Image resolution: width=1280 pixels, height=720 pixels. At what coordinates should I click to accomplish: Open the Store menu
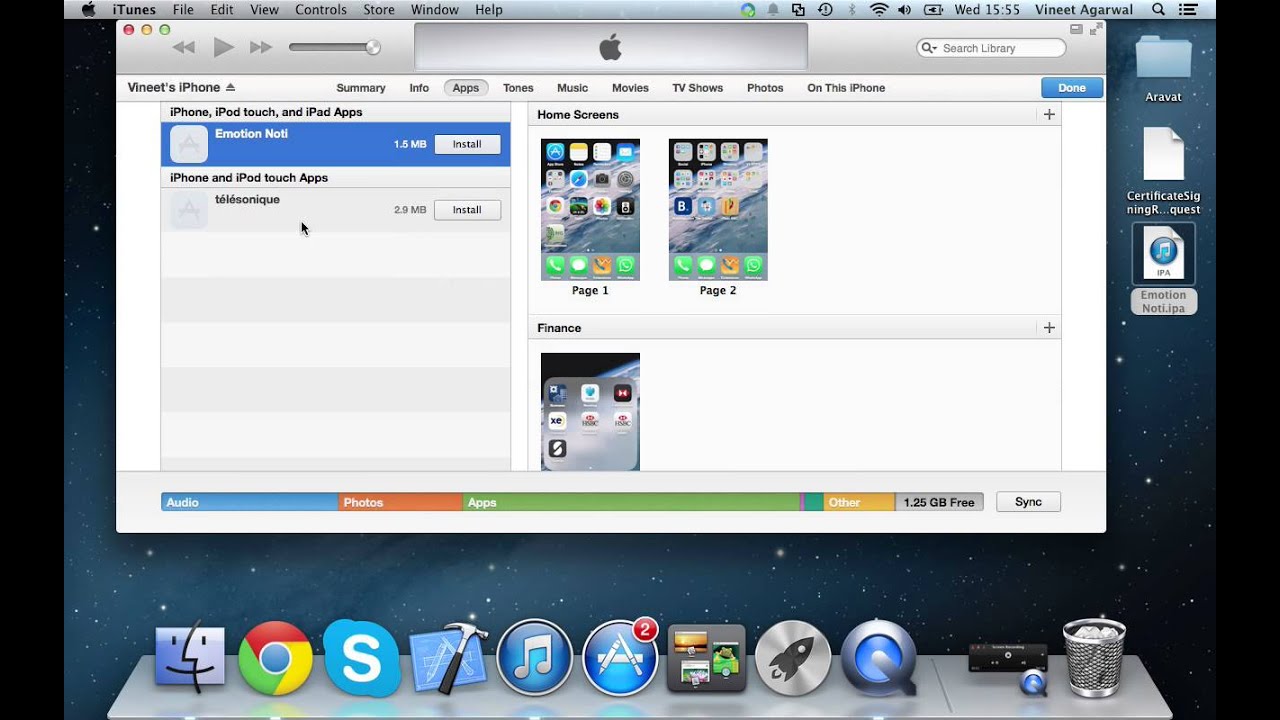tap(379, 9)
